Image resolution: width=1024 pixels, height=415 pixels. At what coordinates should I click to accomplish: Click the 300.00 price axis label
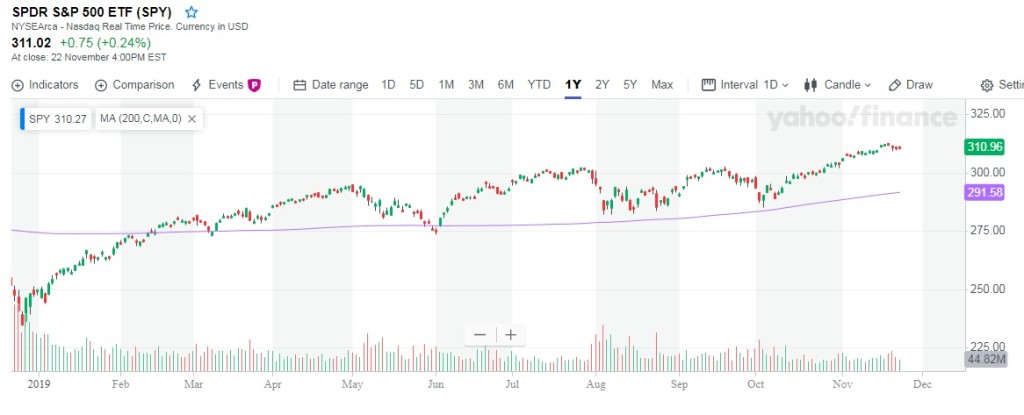(x=987, y=173)
